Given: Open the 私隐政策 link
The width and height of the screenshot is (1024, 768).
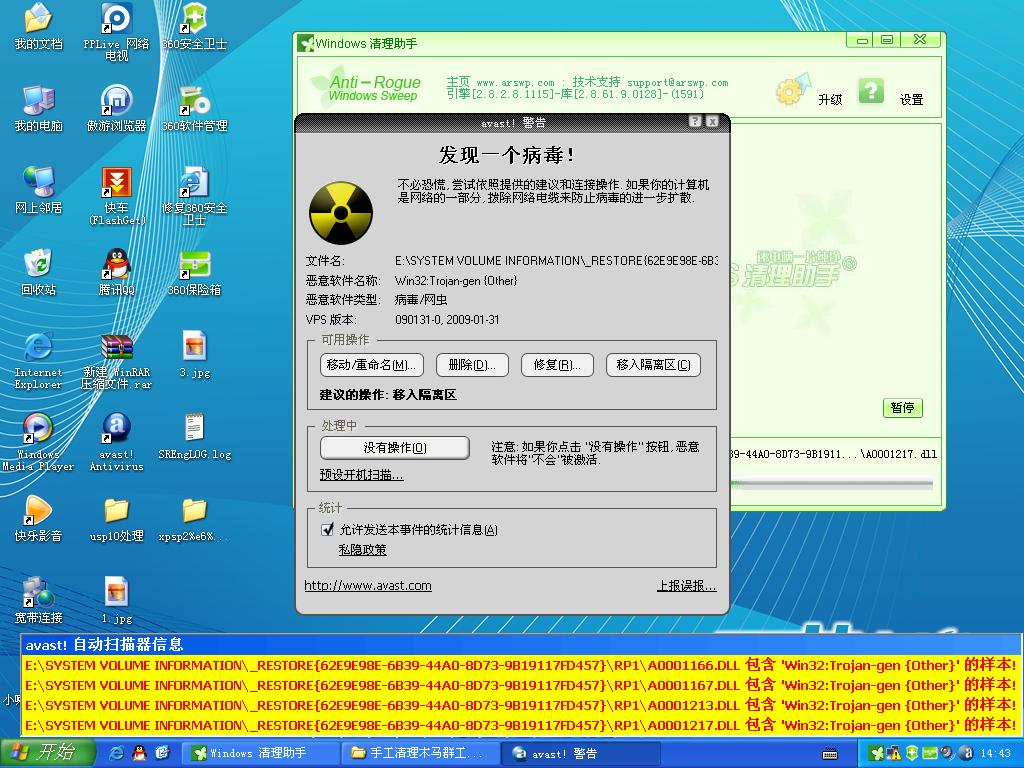Looking at the screenshot, I should (362, 550).
